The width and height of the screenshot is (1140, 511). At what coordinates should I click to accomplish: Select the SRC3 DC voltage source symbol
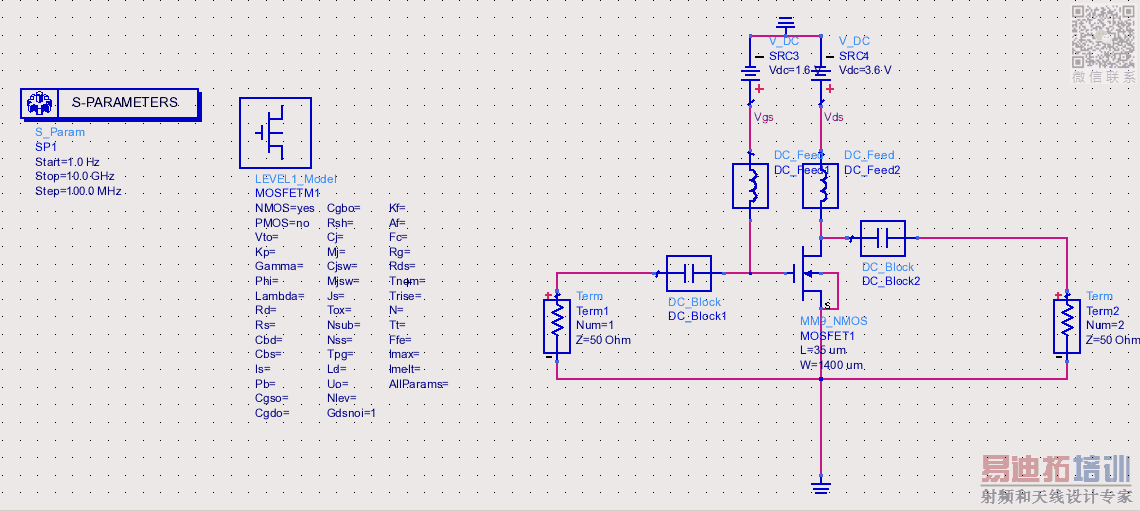point(750,73)
